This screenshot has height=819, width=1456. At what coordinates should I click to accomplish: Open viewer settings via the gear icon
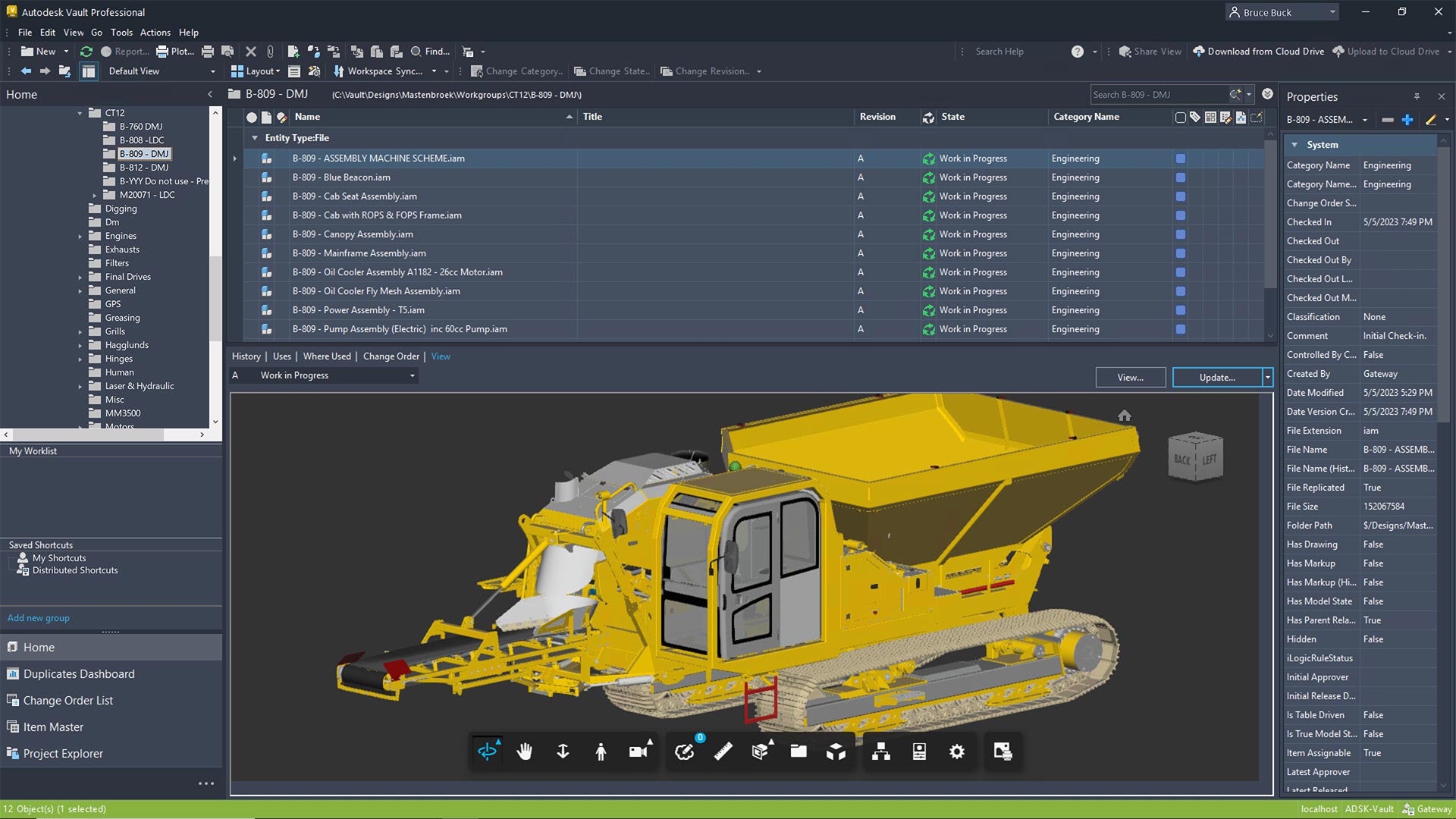(x=956, y=751)
